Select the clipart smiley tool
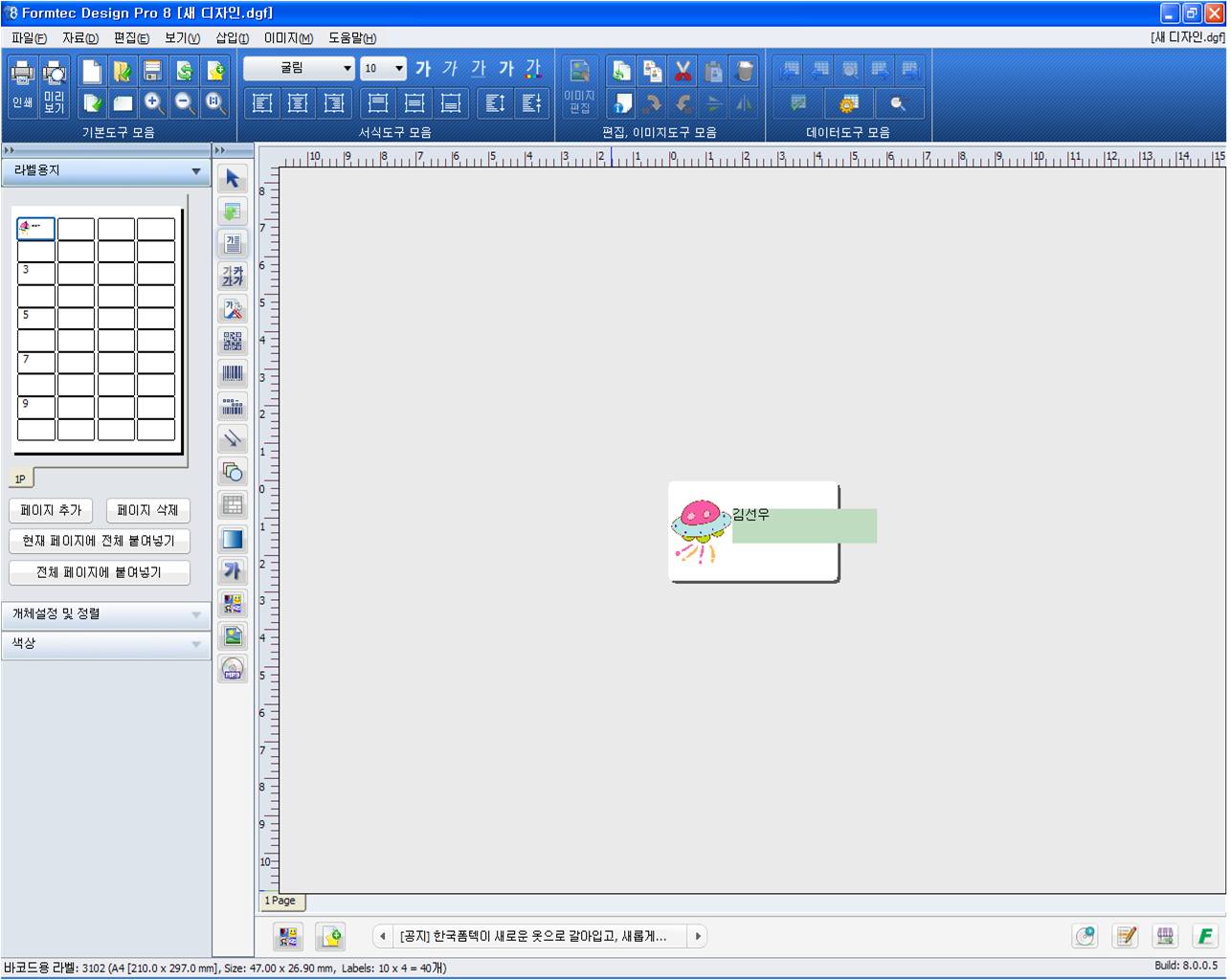This screenshot has height=980, width=1231. pos(233,603)
